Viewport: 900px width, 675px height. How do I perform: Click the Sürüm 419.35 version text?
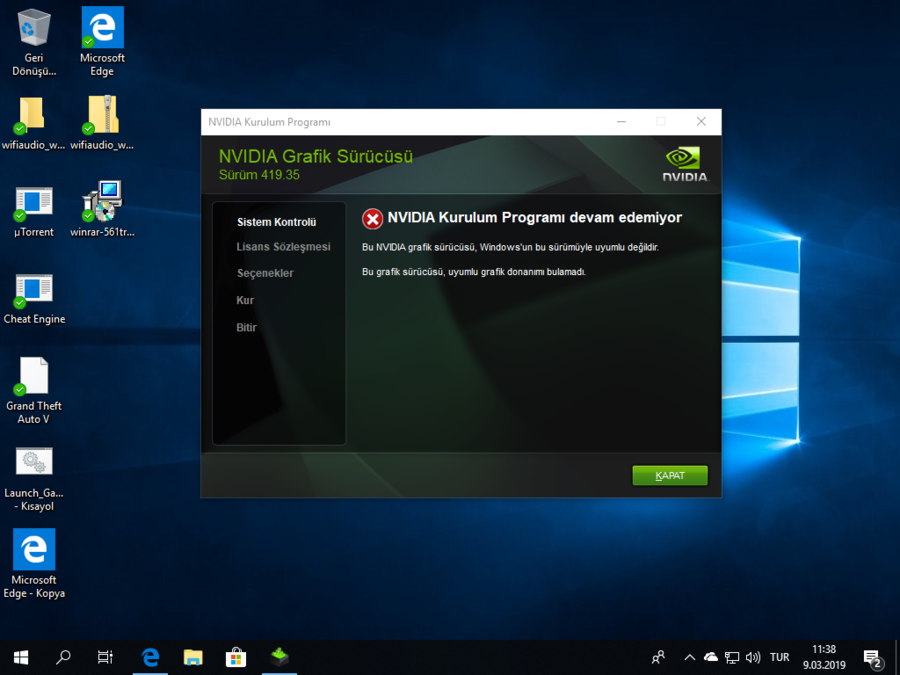pyautogui.click(x=259, y=175)
